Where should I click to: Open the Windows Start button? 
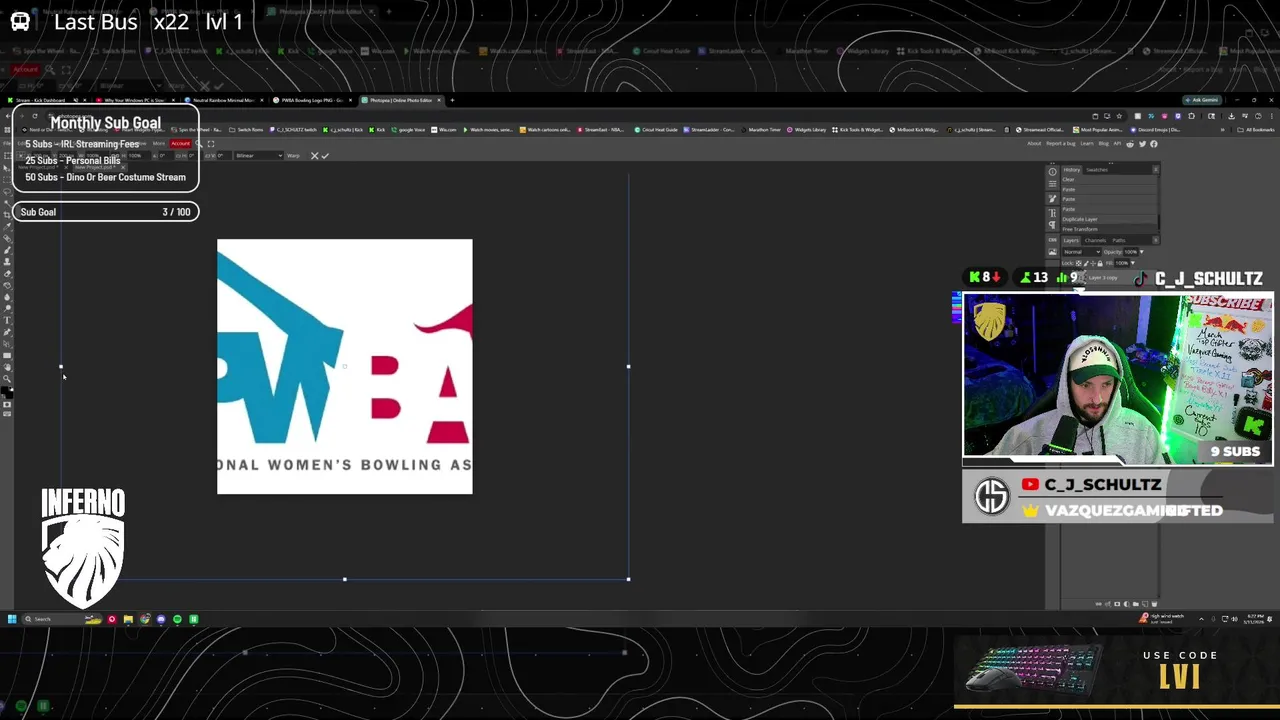[x=12, y=619]
